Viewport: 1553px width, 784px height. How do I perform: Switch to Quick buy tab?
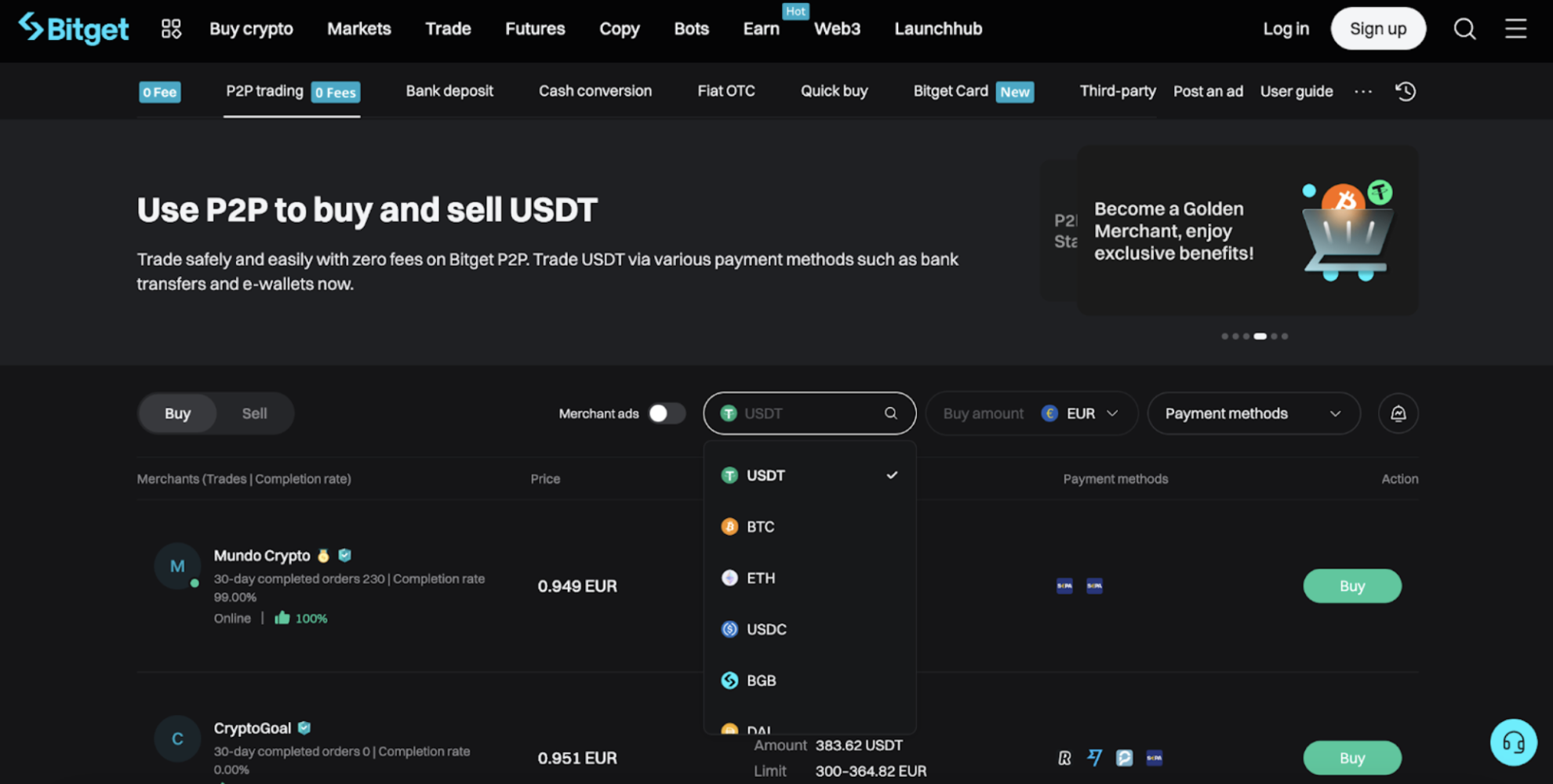pyautogui.click(x=834, y=91)
